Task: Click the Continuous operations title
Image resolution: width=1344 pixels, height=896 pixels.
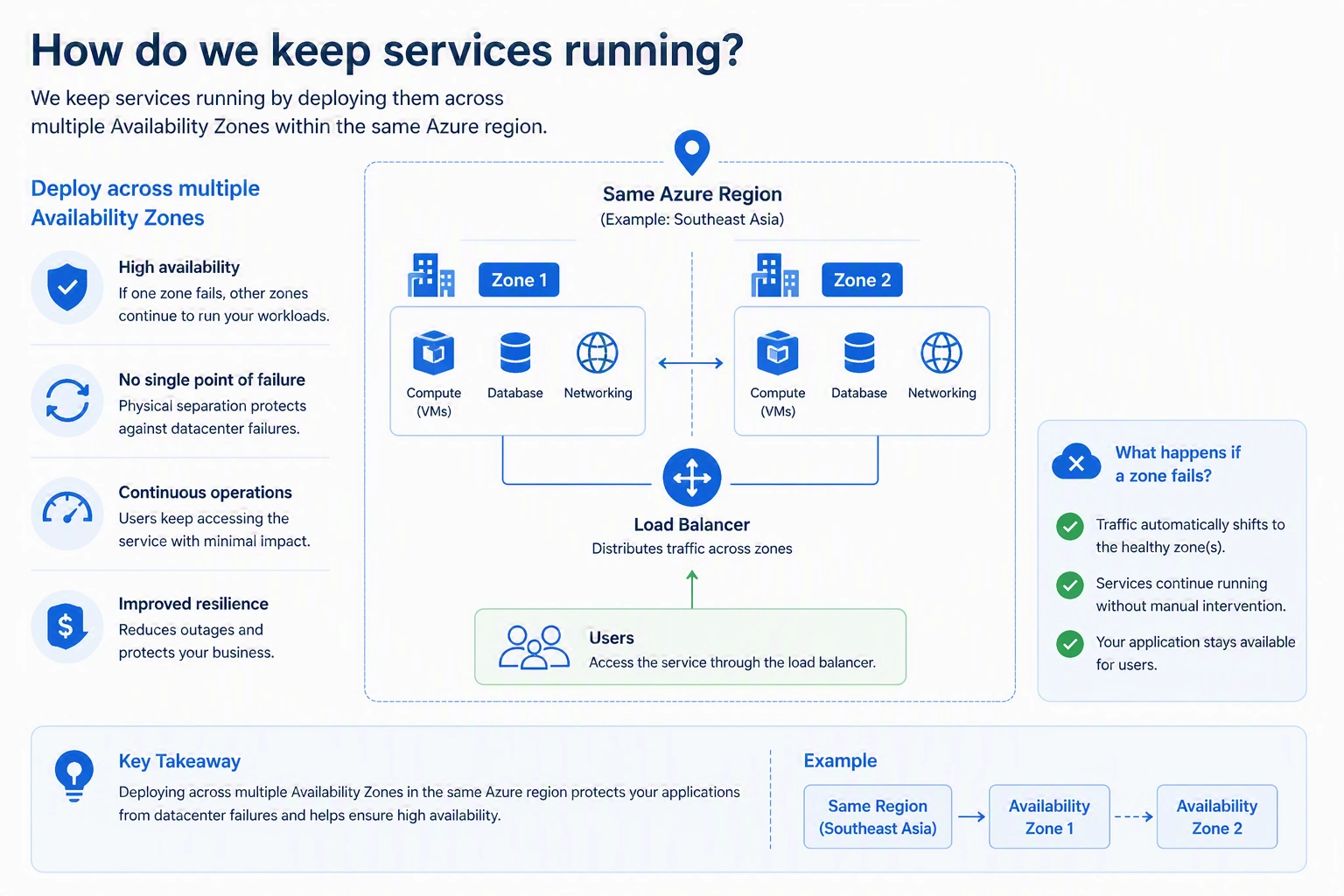Action: click(206, 493)
